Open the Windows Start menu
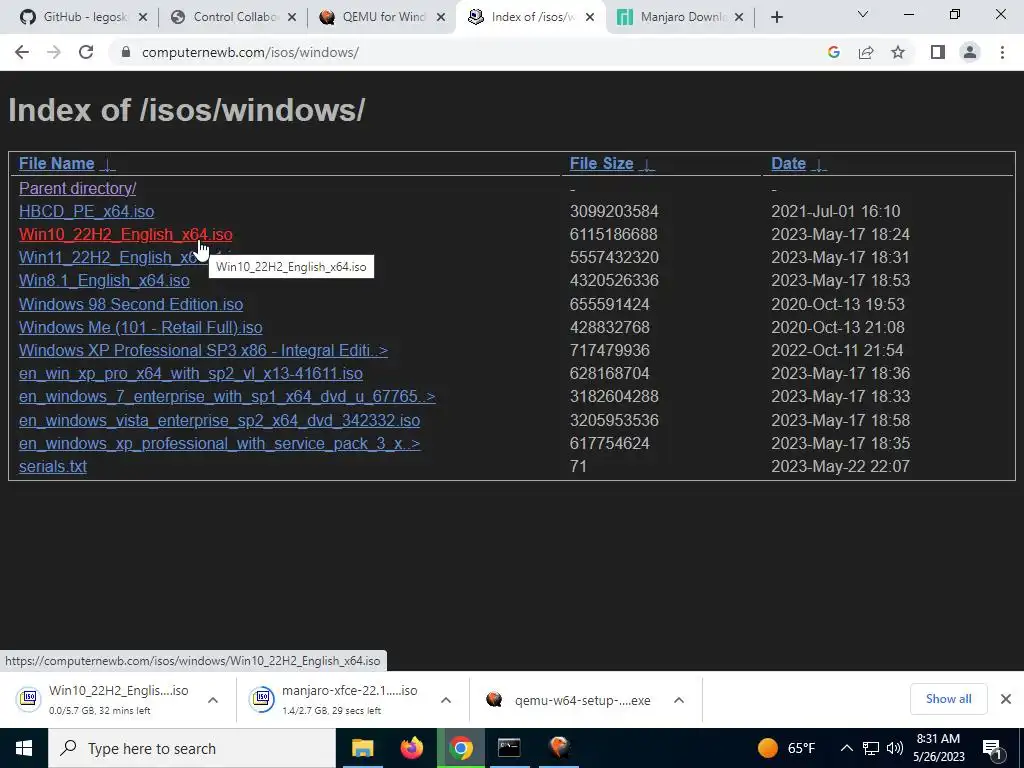 [x=24, y=748]
